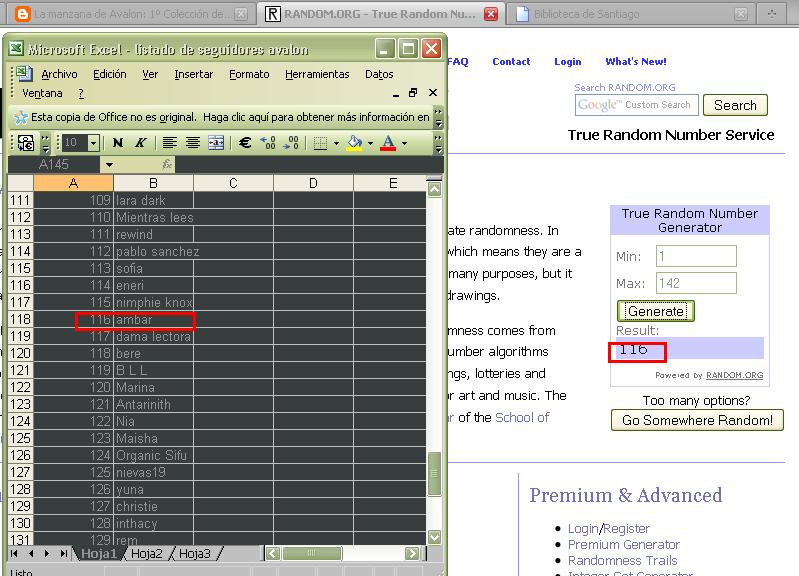Expand the notification bar options chevron
This screenshot has height=576, width=799.
pyautogui.click(x=438, y=117)
